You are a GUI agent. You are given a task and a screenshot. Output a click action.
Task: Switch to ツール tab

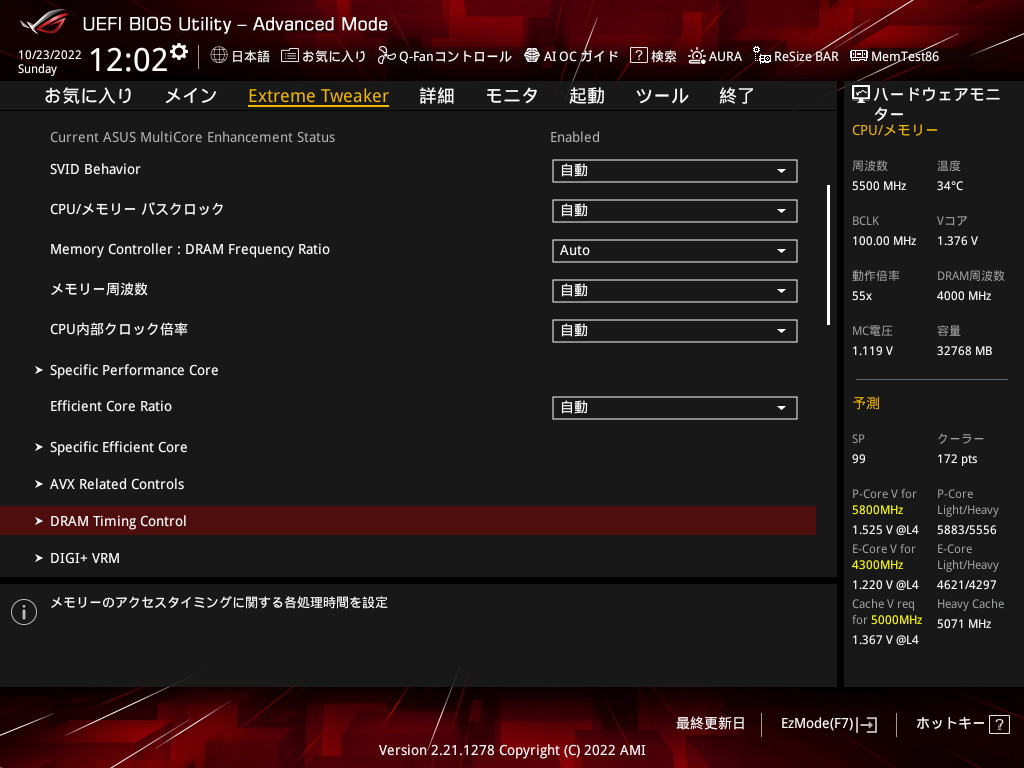click(662, 96)
